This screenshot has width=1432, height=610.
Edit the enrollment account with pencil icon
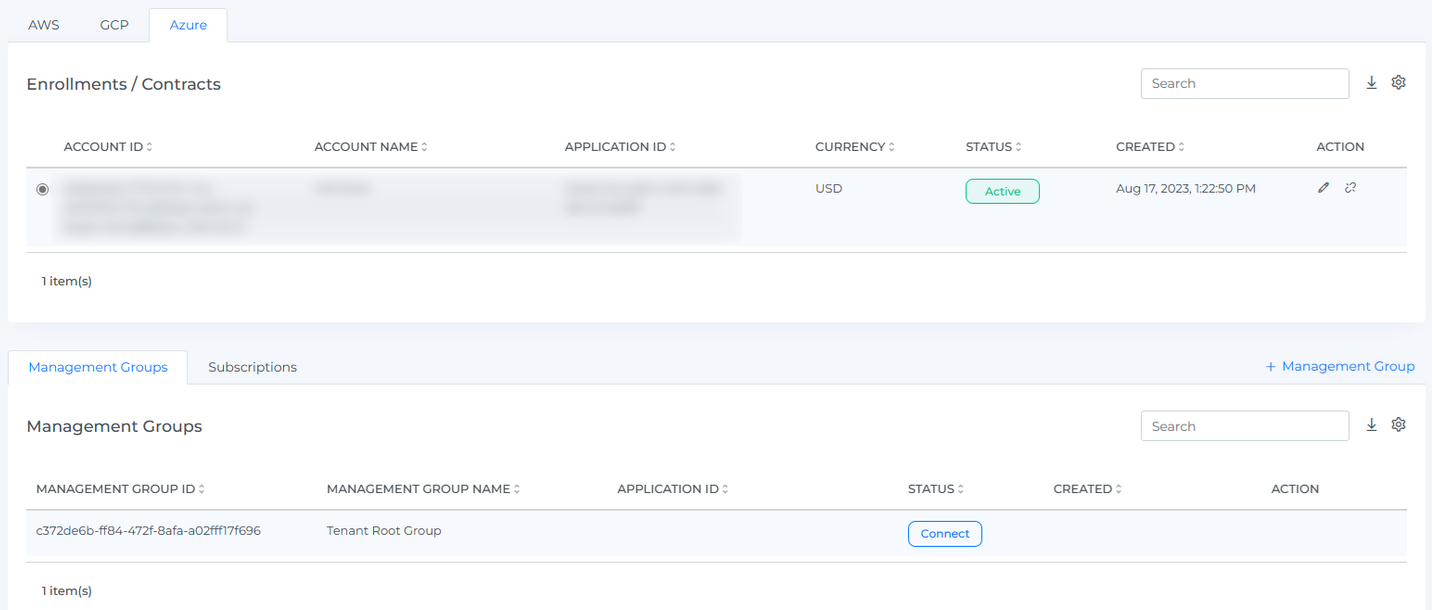1323,188
